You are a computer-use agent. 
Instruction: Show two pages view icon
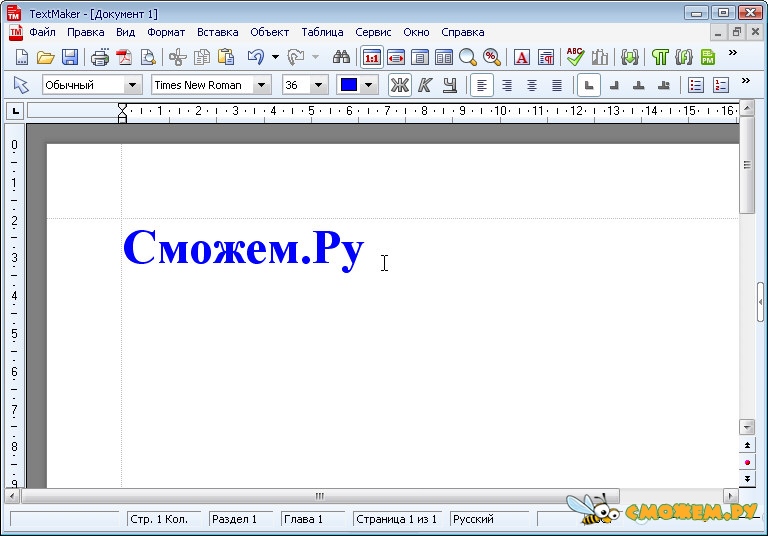[444, 57]
